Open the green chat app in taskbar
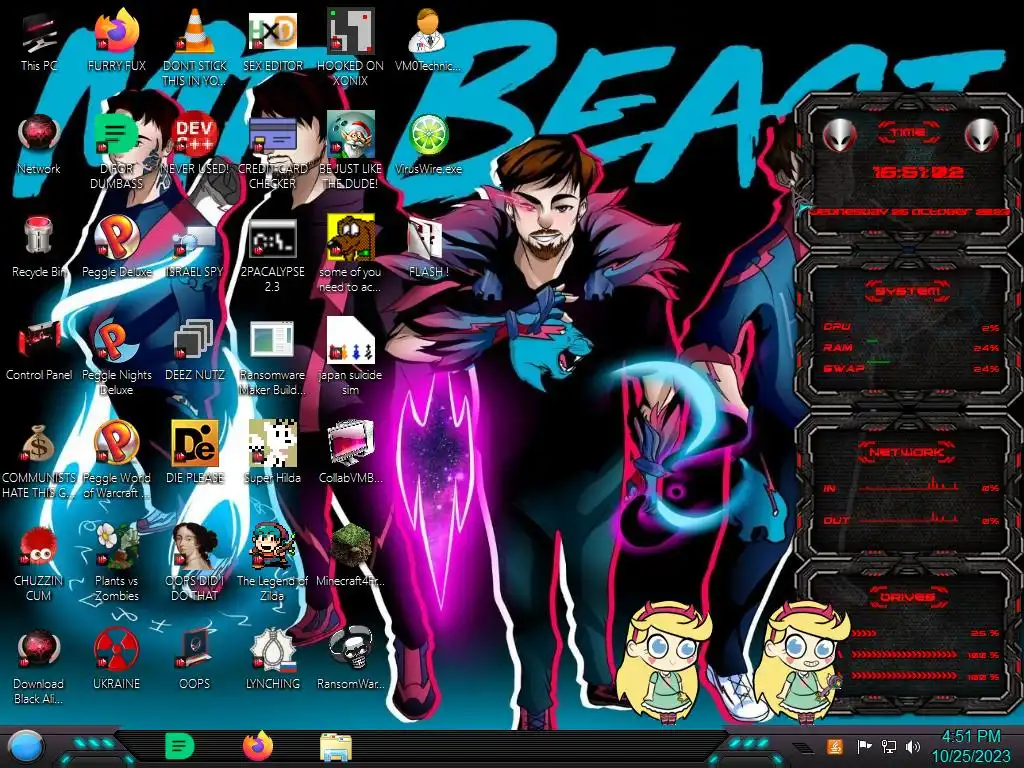This screenshot has width=1024, height=768. coord(180,746)
